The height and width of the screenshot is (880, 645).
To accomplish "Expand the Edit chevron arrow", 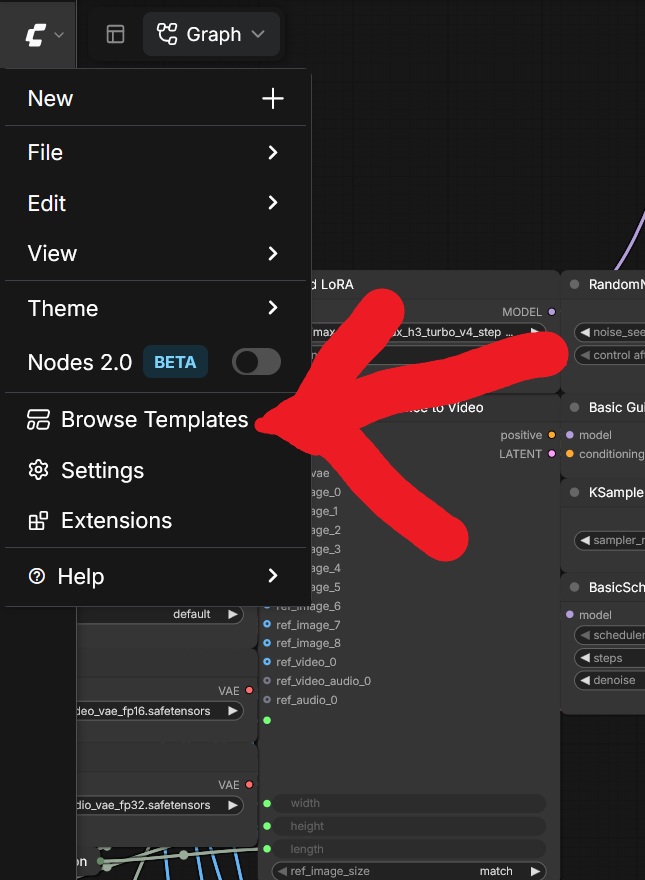I will 273,203.
